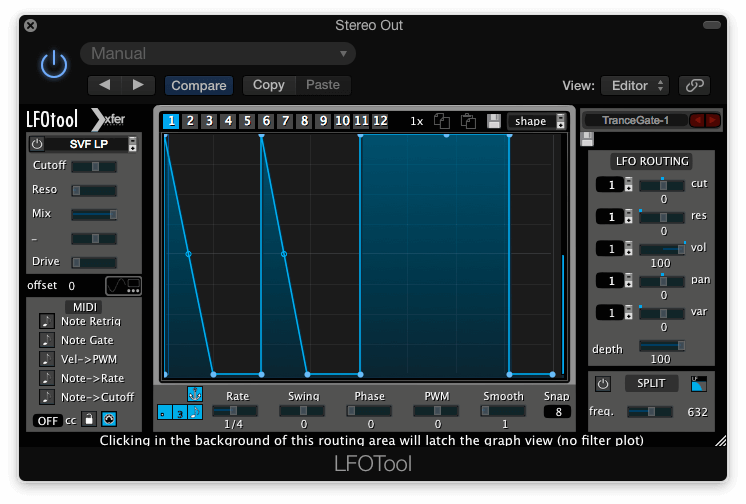Click the triplet 3 rate mode button
Screen dimensions: 746x504
180,412
